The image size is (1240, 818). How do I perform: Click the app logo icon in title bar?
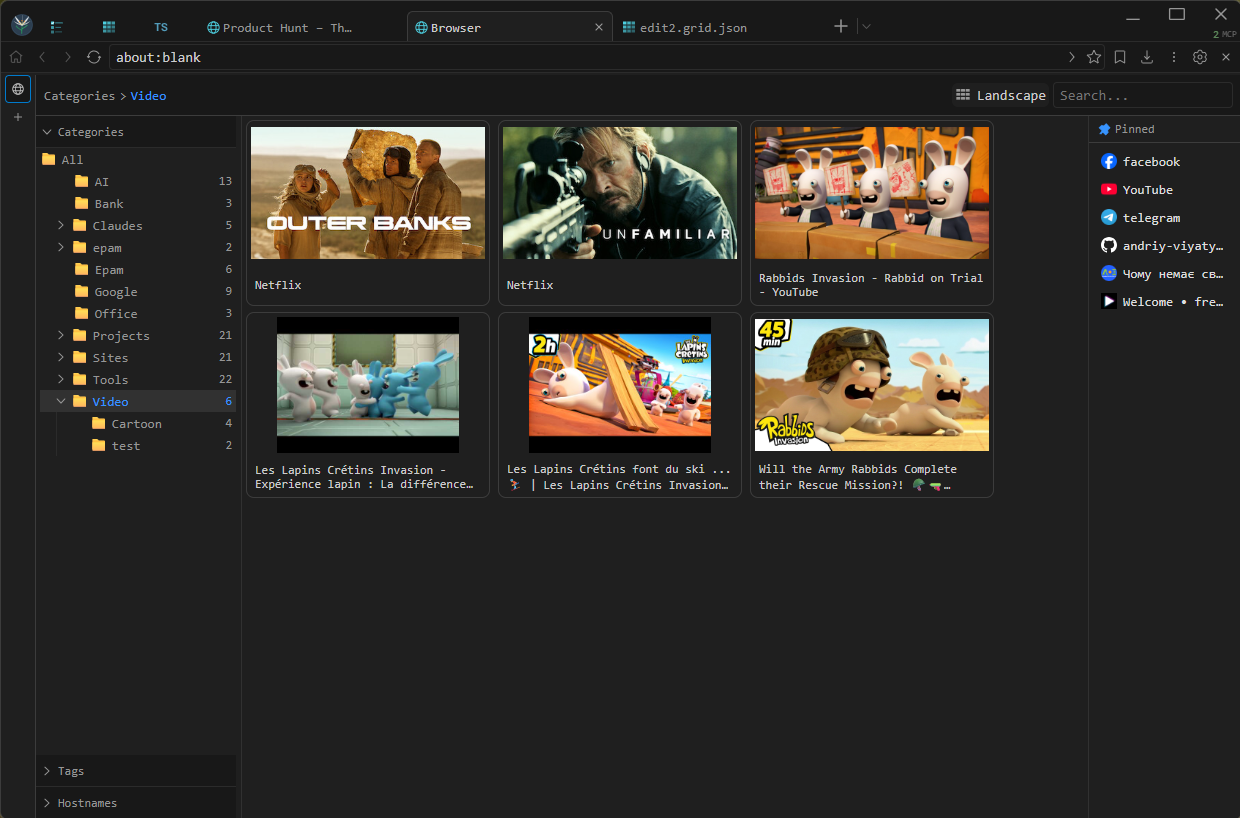22,26
